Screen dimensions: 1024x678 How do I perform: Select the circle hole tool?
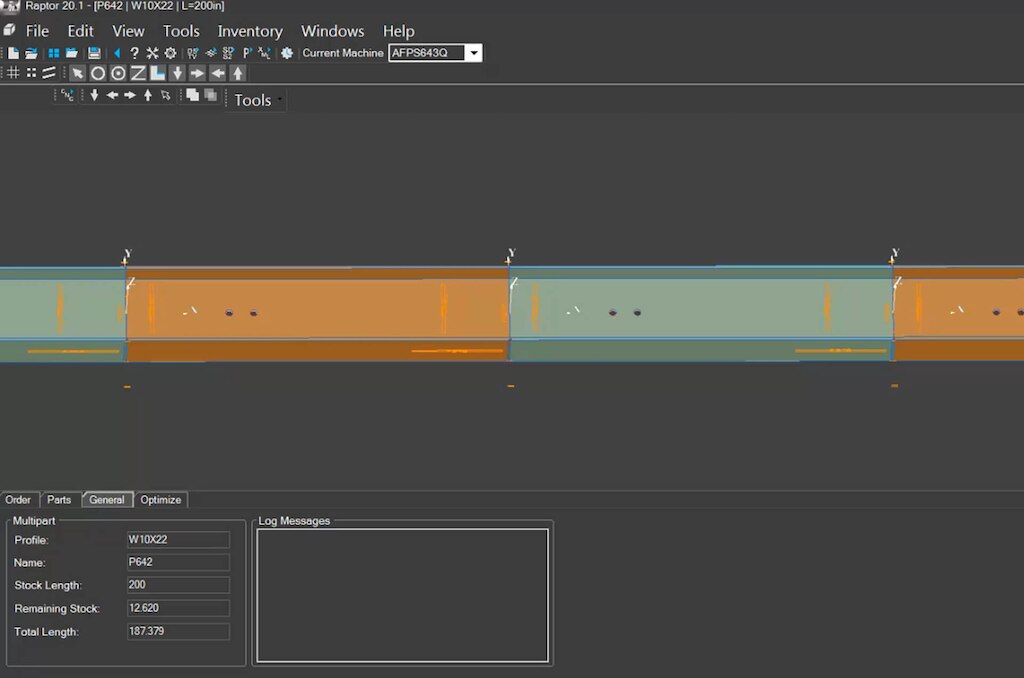98,73
